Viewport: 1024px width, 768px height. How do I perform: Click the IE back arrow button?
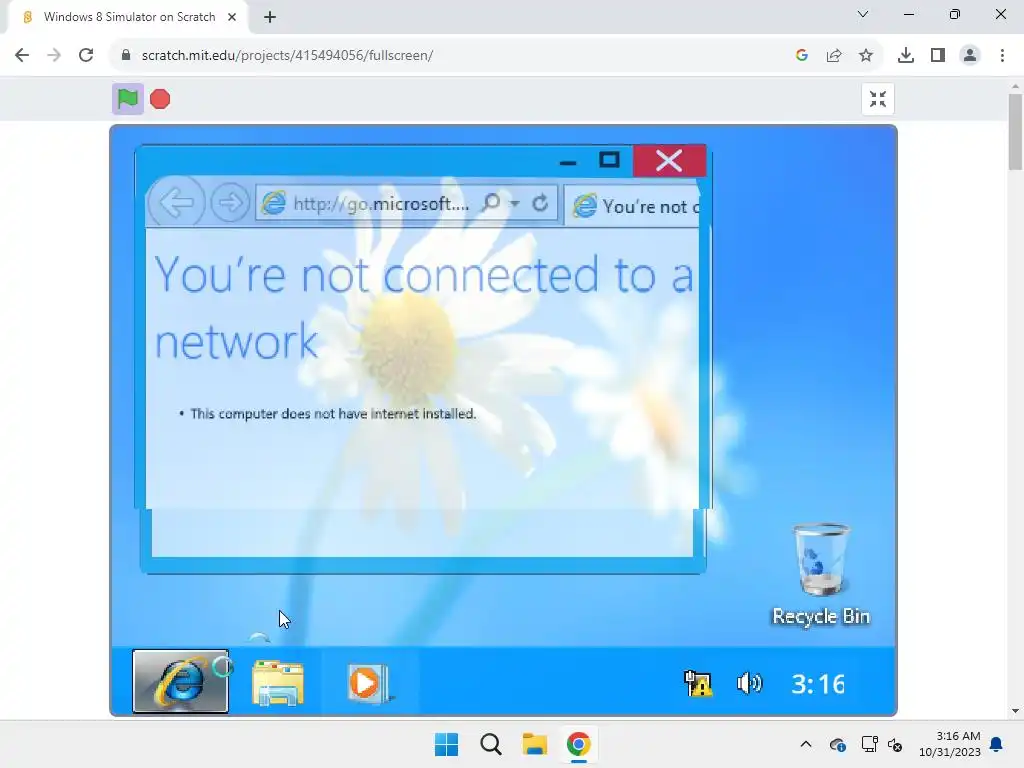click(176, 203)
